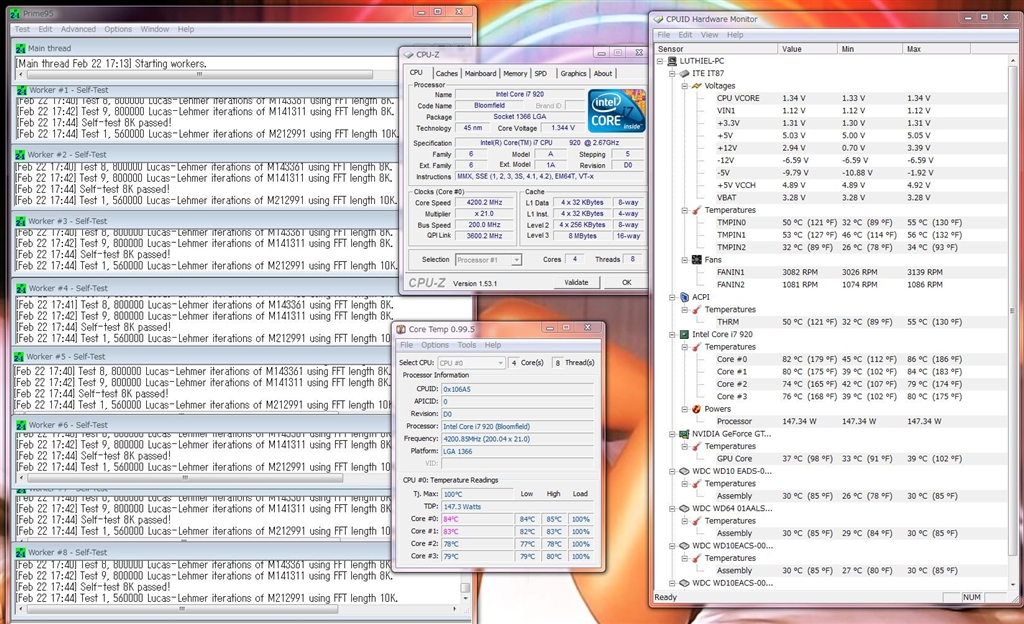Click the Worker #8 horizontal scrollbar thumb
Image resolution: width=1024 pixels, height=624 pixels.
click(182, 609)
